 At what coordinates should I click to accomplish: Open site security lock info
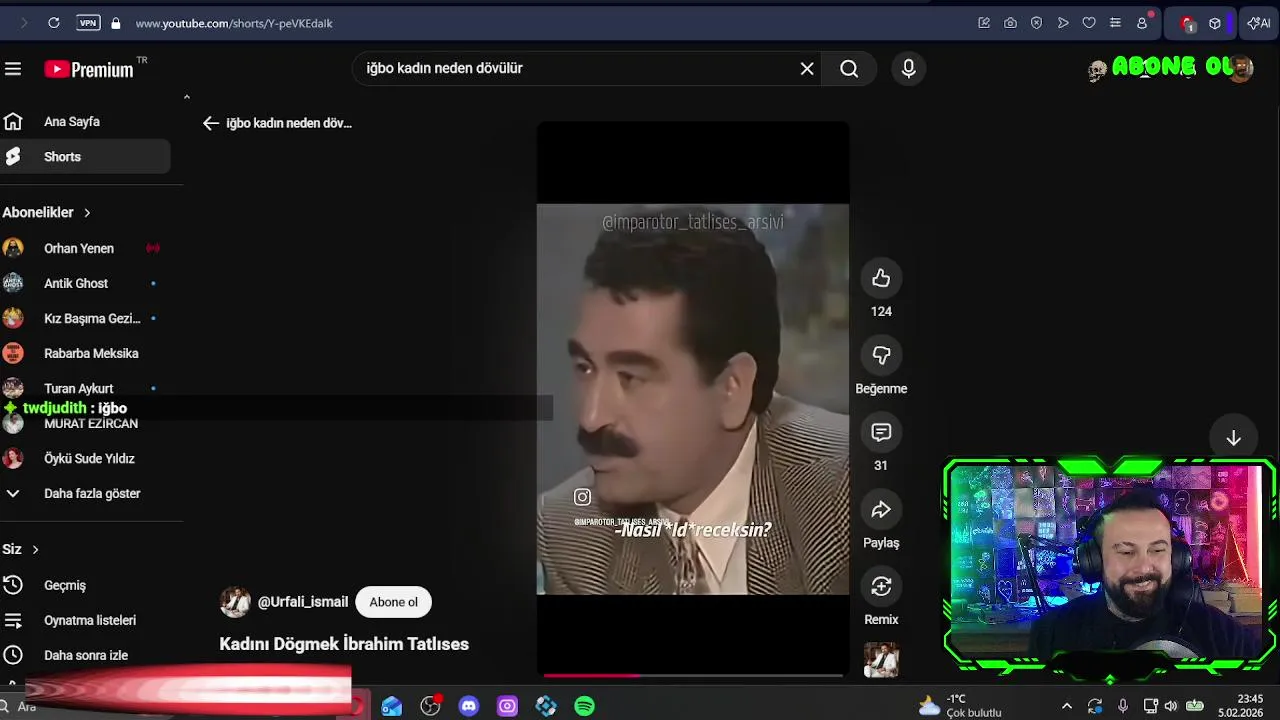[116, 23]
